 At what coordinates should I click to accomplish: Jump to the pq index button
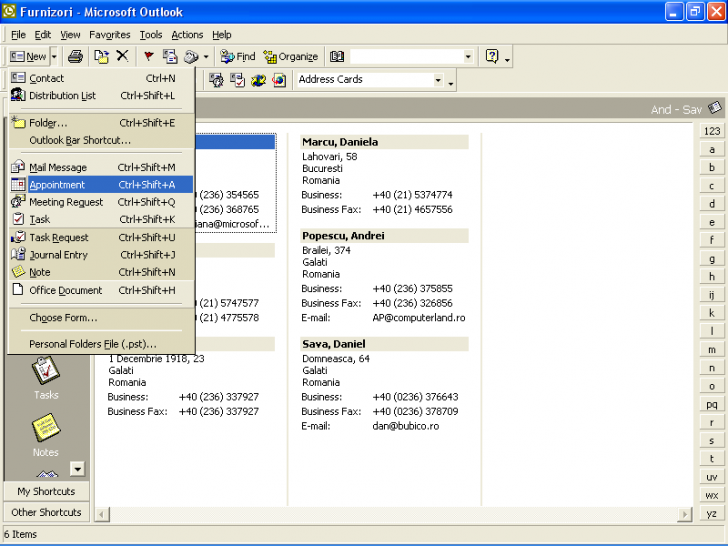(712, 404)
